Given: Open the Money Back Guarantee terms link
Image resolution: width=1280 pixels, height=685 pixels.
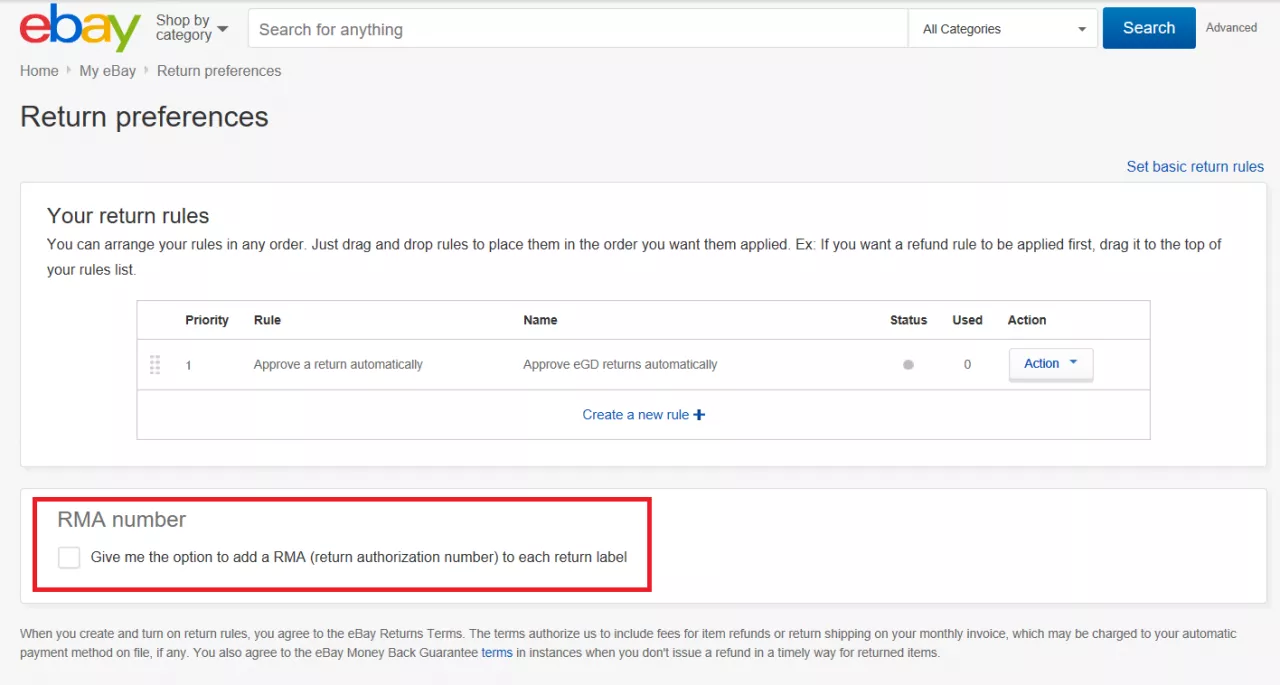Looking at the screenshot, I should point(496,653).
